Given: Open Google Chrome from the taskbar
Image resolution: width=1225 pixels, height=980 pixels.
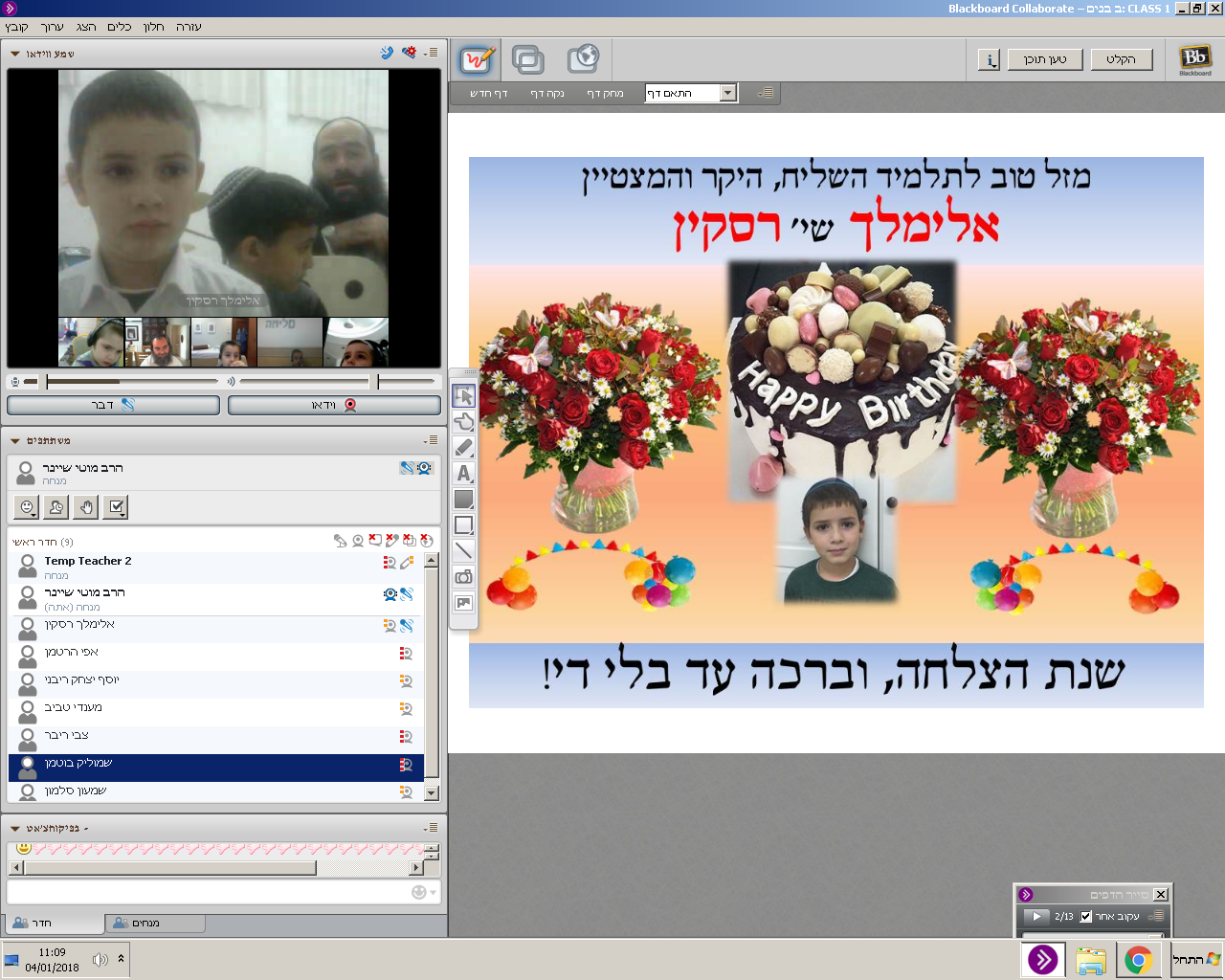Looking at the screenshot, I should (1138, 960).
